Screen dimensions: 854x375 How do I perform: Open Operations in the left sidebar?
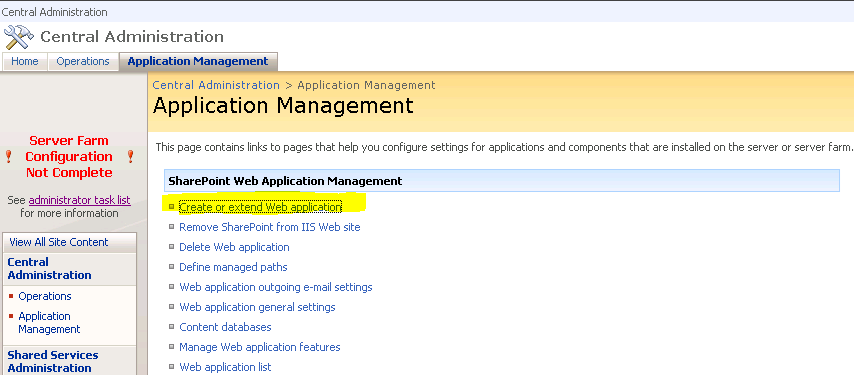pyautogui.click(x=45, y=296)
